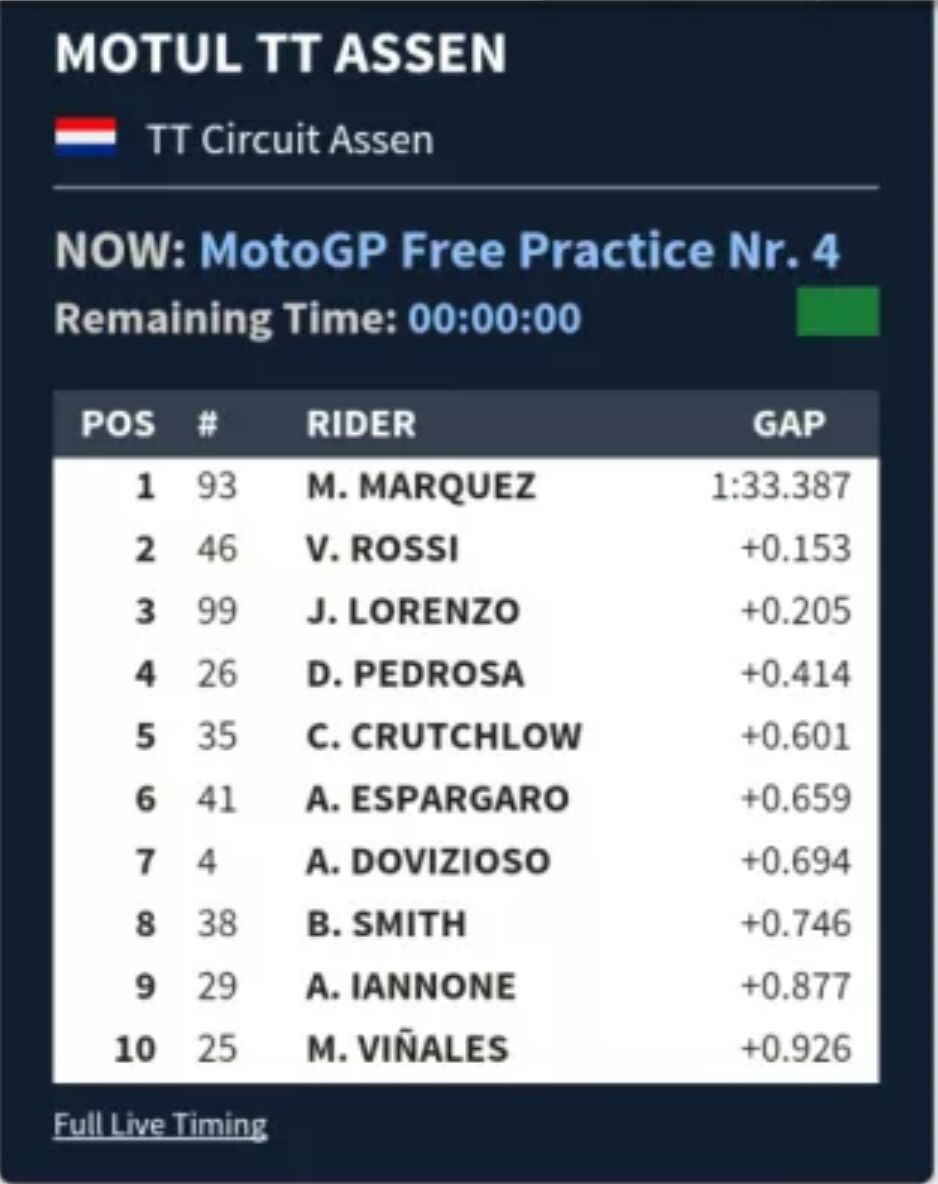The height and width of the screenshot is (1184, 938).
Task: Open the Full Live Timing link
Action: 160,1125
